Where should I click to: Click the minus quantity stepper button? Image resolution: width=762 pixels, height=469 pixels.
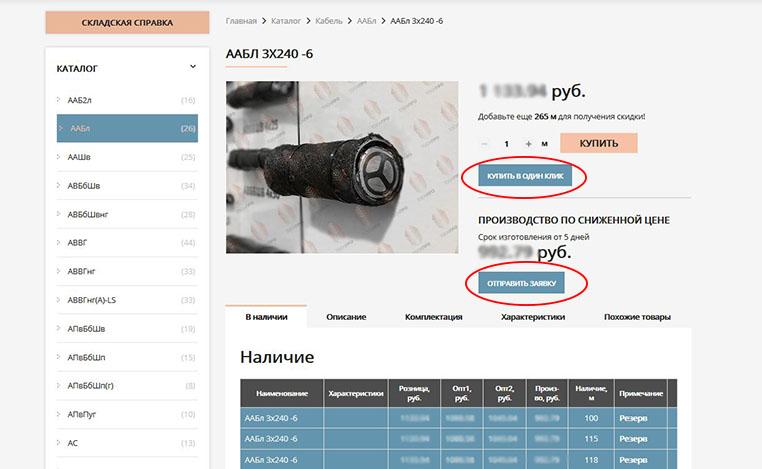[485, 144]
